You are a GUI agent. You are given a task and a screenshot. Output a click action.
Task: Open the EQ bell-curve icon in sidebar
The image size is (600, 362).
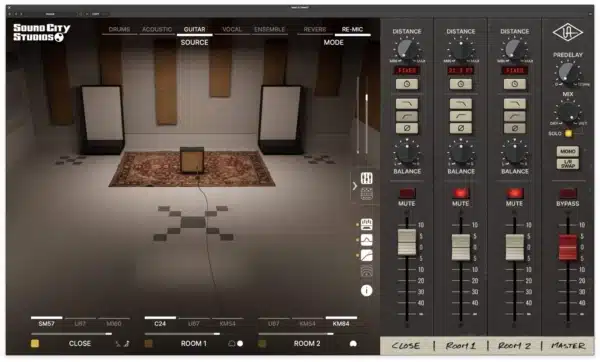click(367, 240)
